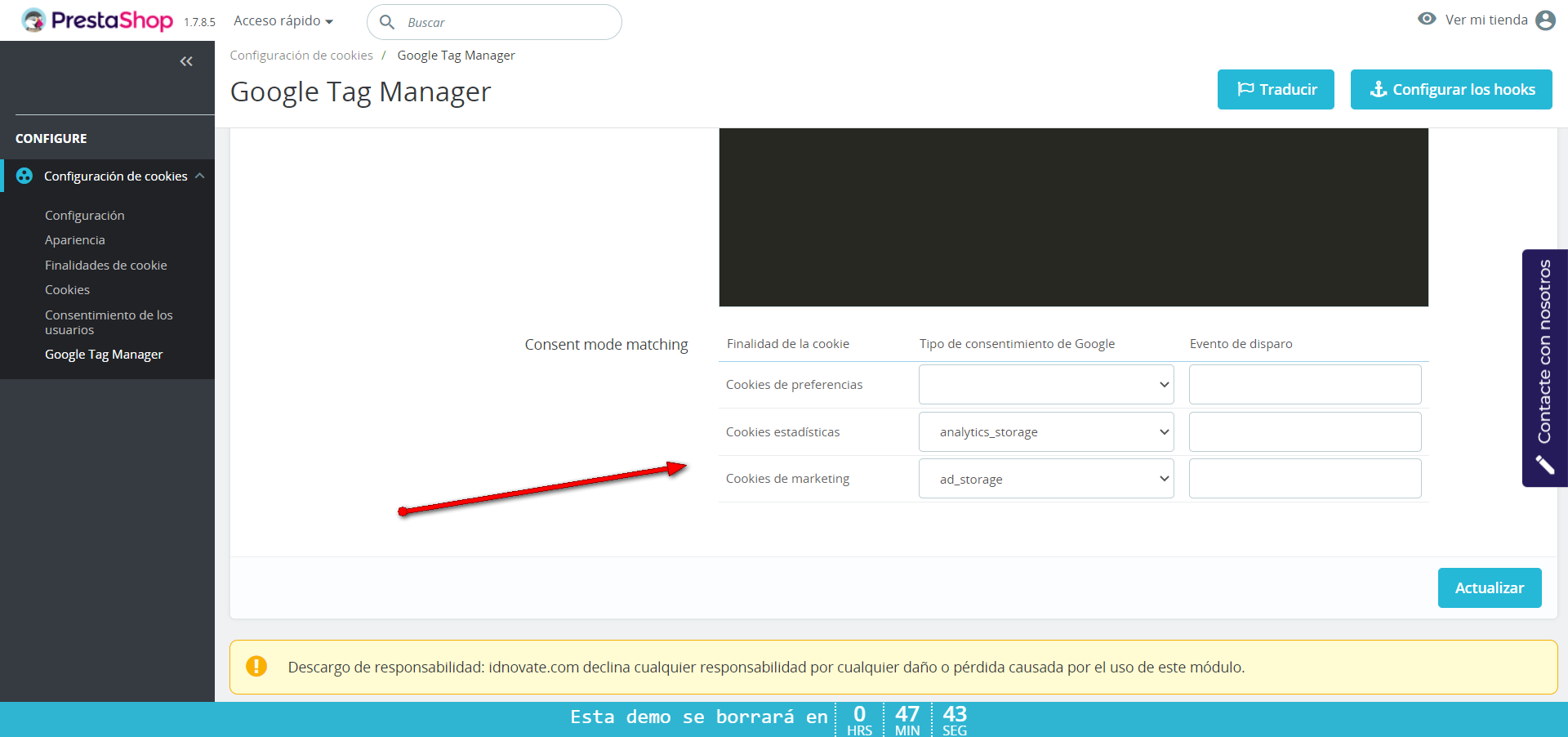This screenshot has height=737, width=1568.
Task: Click the 1.7.8.5 version number
Action: (x=199, y=22)
